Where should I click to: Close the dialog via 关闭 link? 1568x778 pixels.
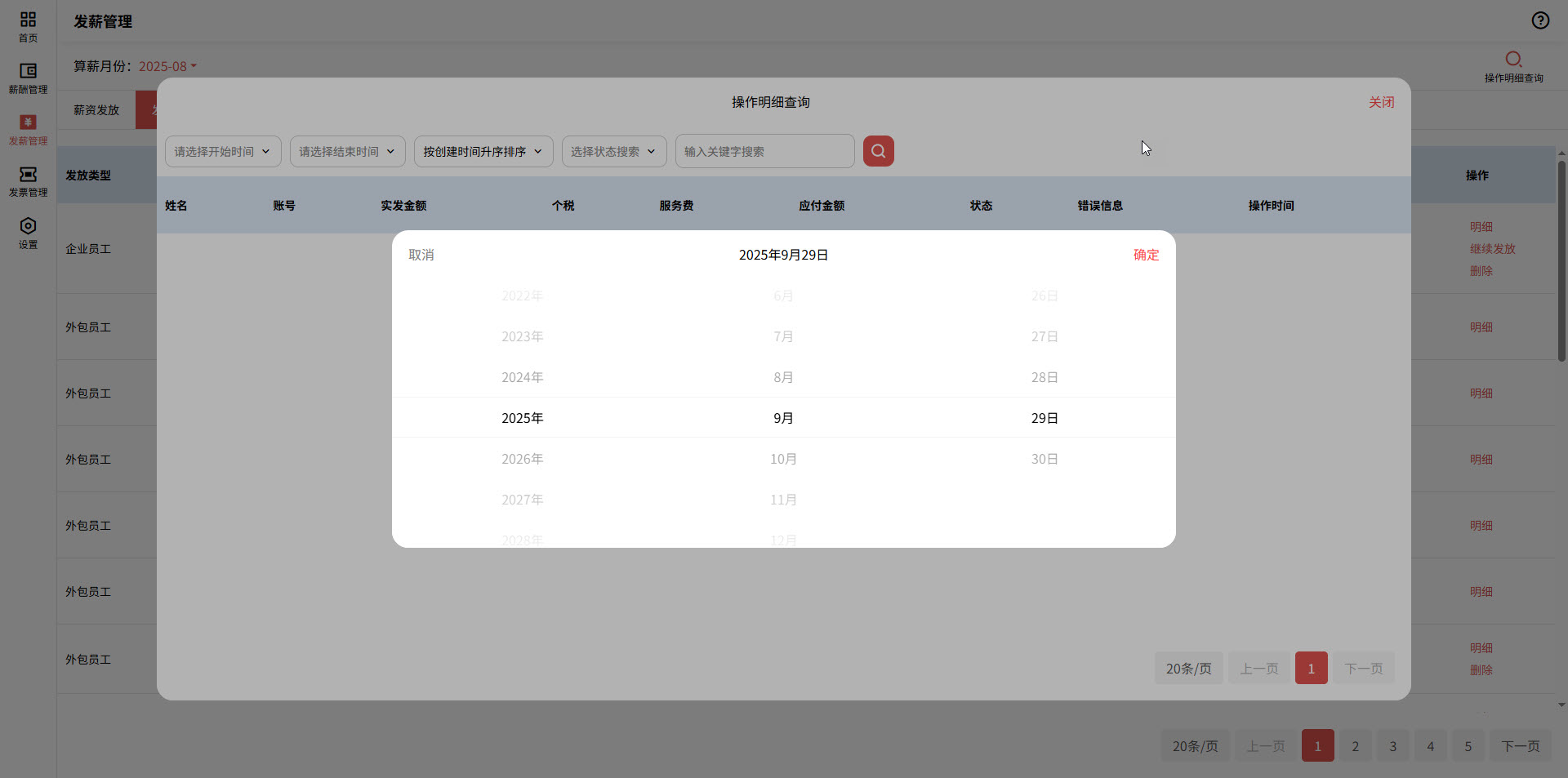coord(1381,102)
